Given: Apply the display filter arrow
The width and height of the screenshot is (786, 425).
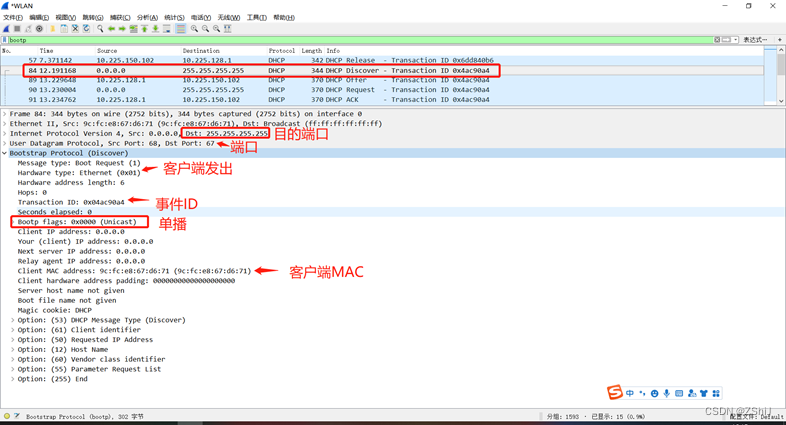Looking at the screenshot, I should click(726, 40).
